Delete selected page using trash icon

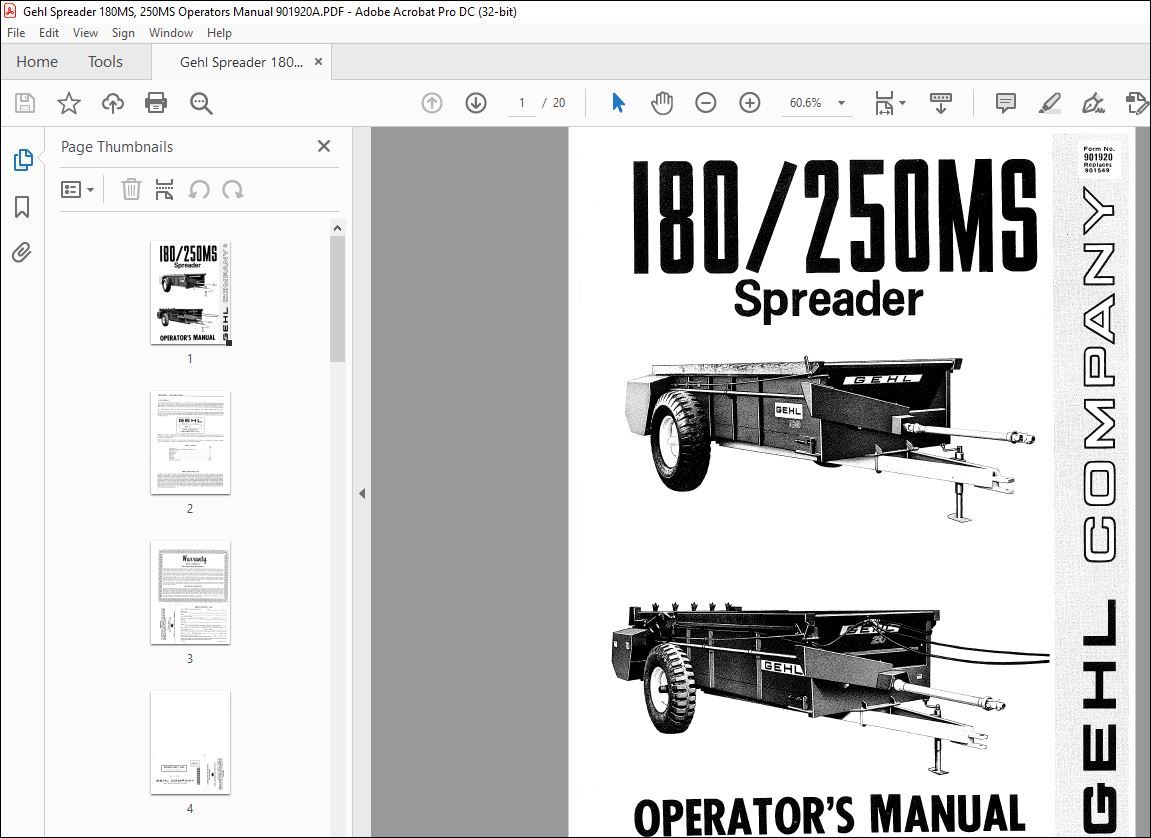tap(131, 189)
